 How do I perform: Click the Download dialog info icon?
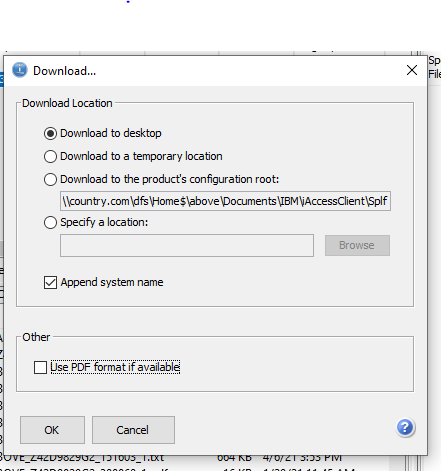[20, 70]
